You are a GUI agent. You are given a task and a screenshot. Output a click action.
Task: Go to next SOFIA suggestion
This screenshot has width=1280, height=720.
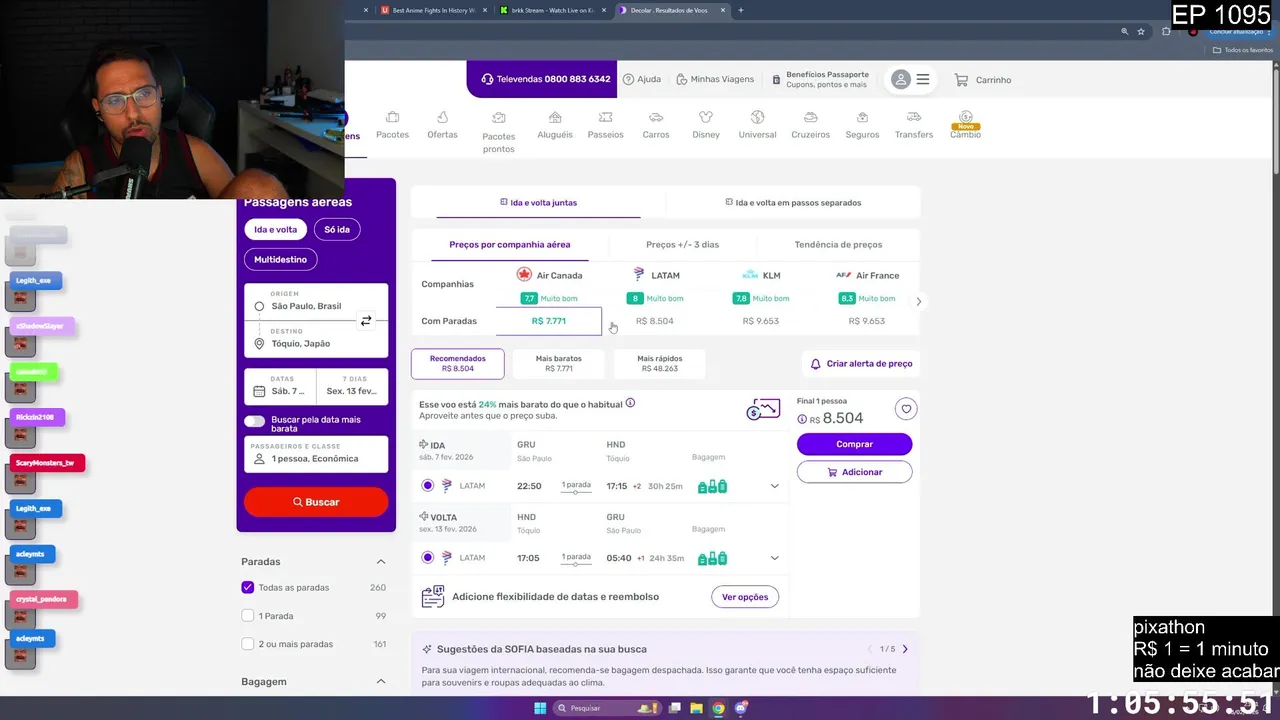click(905, 649)
